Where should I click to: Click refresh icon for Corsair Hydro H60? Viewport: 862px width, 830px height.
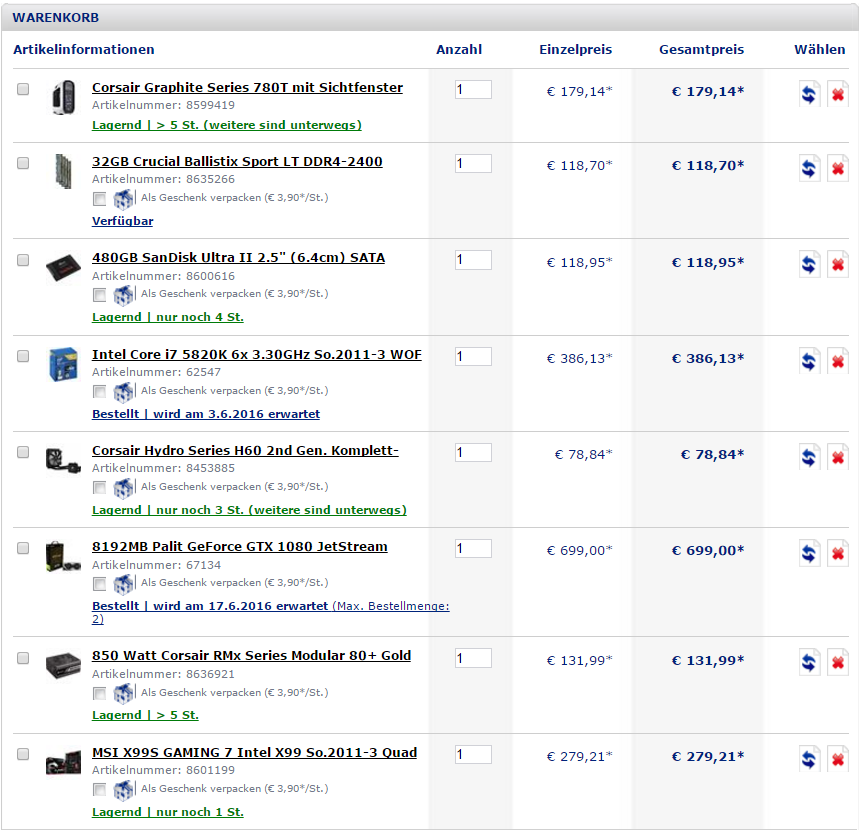809,457
